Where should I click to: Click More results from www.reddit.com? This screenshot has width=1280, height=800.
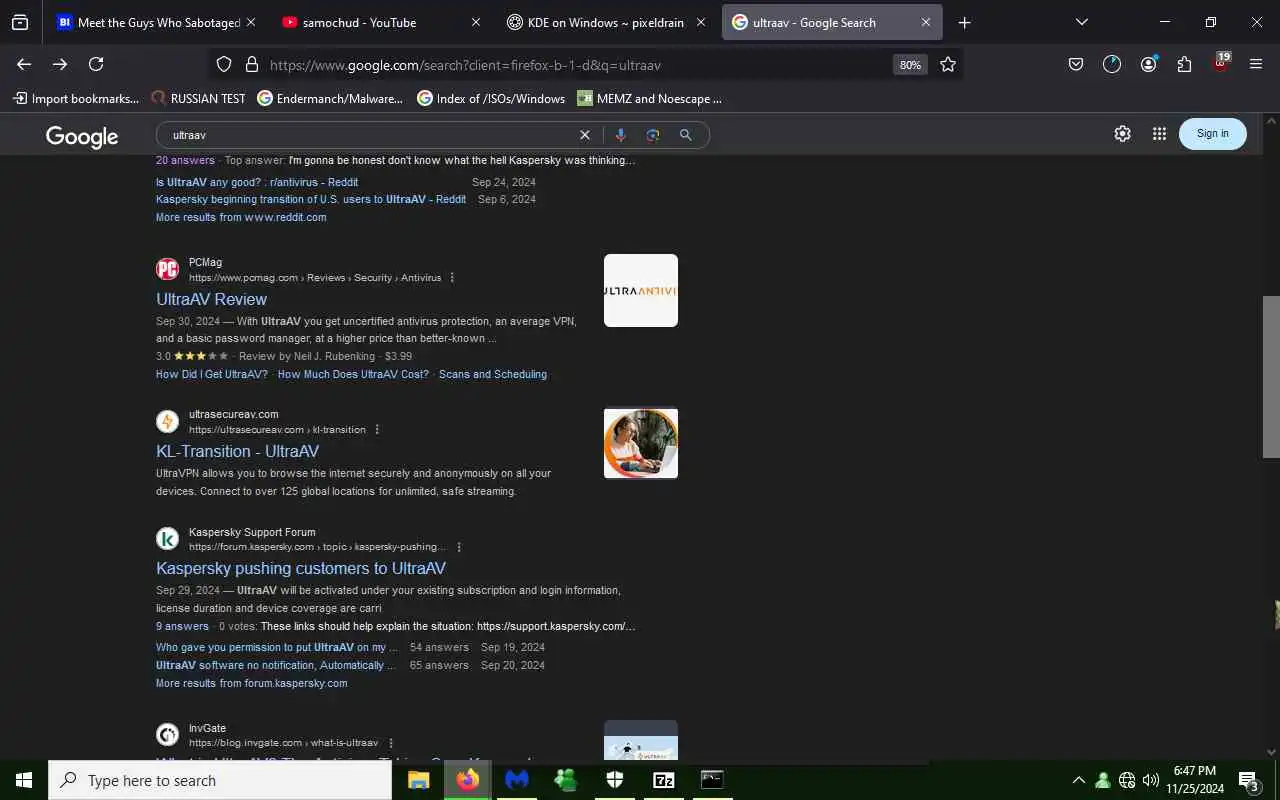pos(241,217)
